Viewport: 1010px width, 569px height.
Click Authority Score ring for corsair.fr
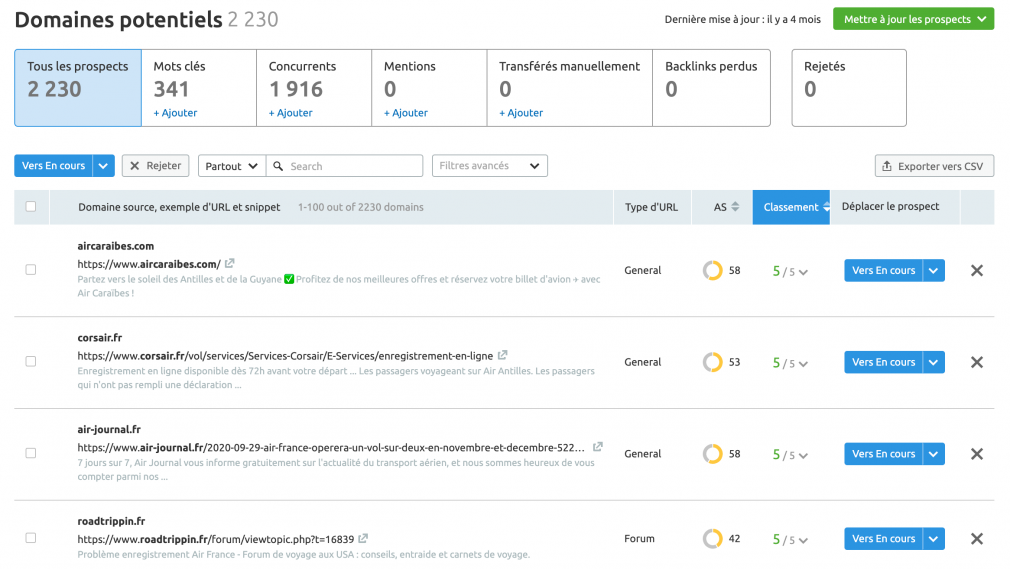click(x=712, y=362)
